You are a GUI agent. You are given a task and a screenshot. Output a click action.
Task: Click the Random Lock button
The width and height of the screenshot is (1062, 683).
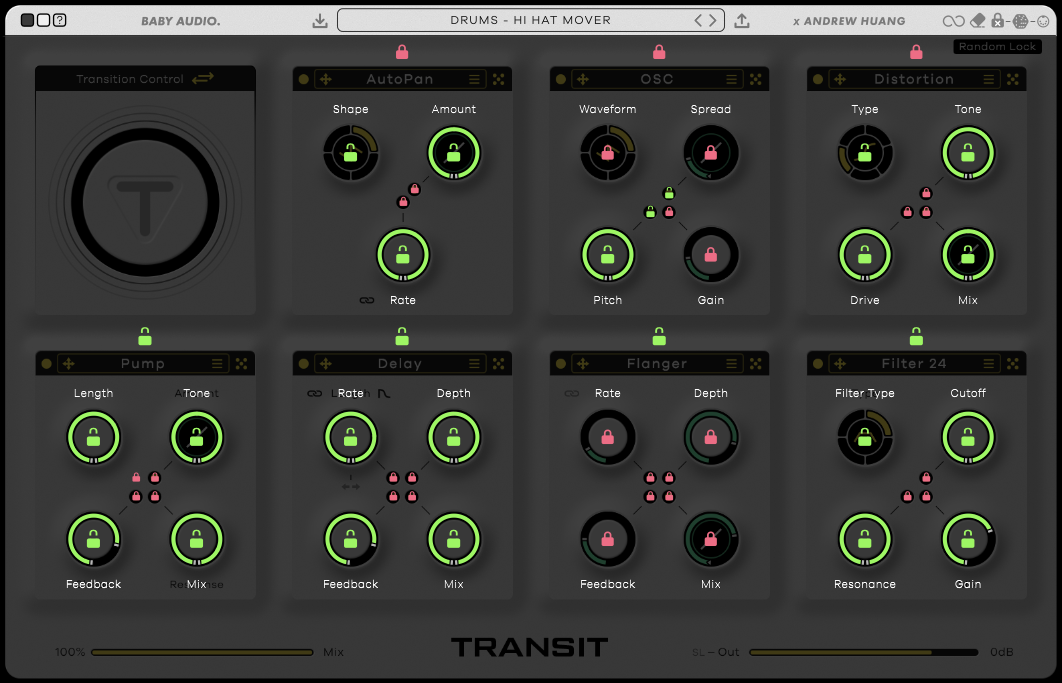tap(997, 46)
